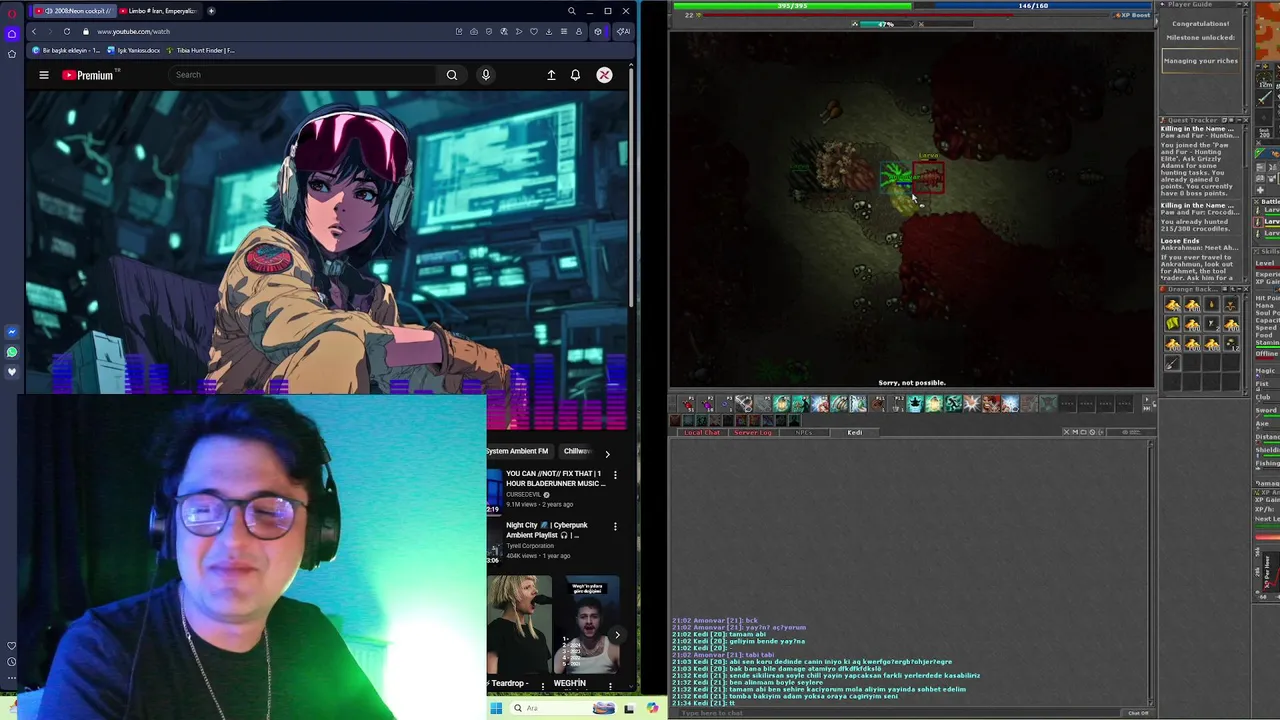1280x720 pixels.
Task: Reload the YouTube page
Action: pyautogui.click(x=67, y=31)
